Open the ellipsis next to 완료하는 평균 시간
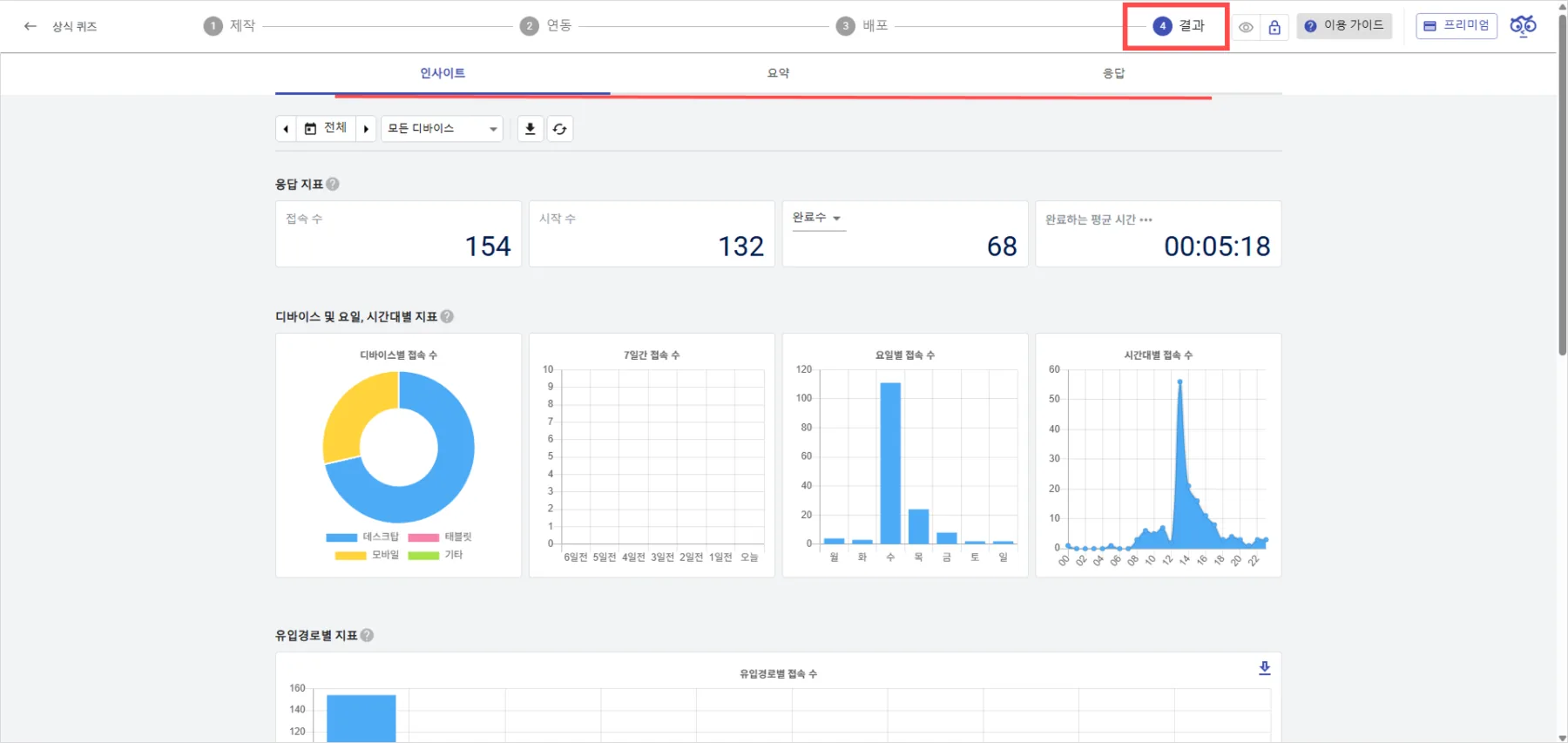Viewport: 1568px width, 743px height. [1146, 220]
